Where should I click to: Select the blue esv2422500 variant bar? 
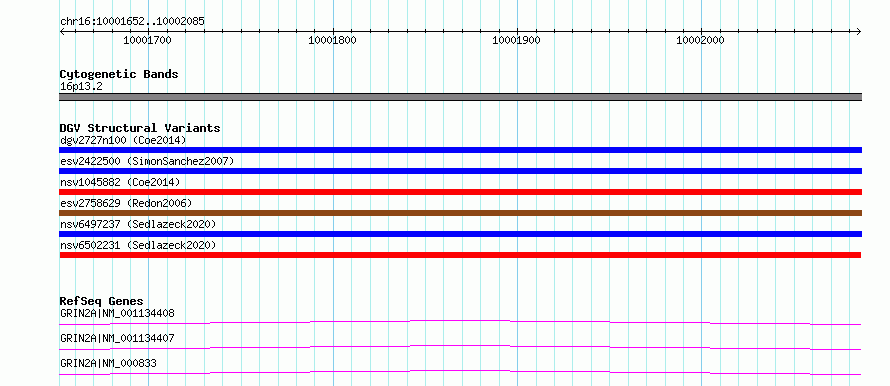pos(460,171)
